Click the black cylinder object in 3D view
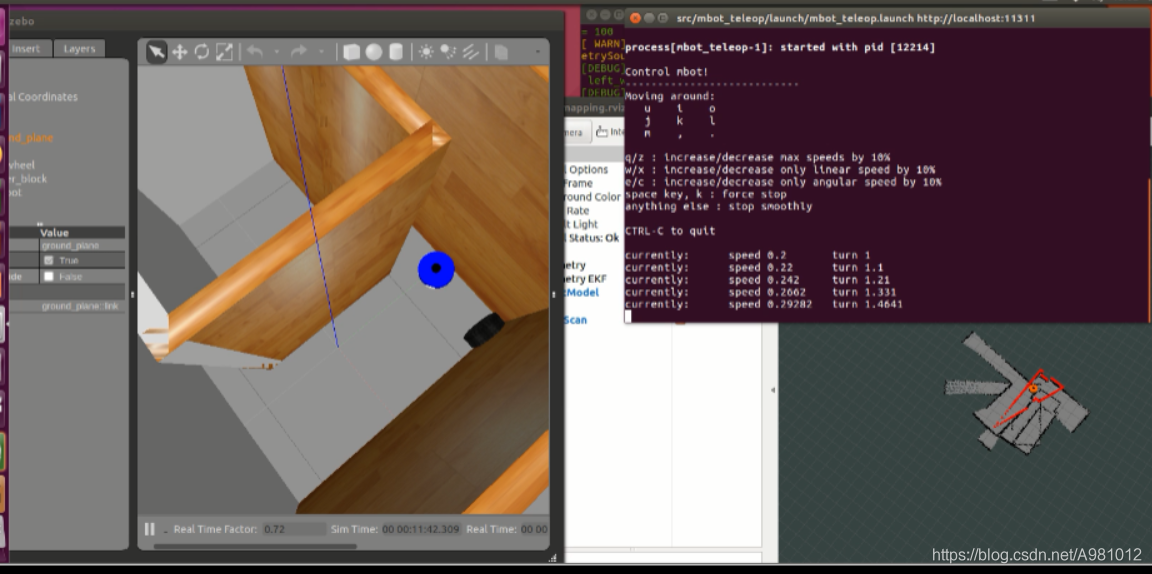 484,331
